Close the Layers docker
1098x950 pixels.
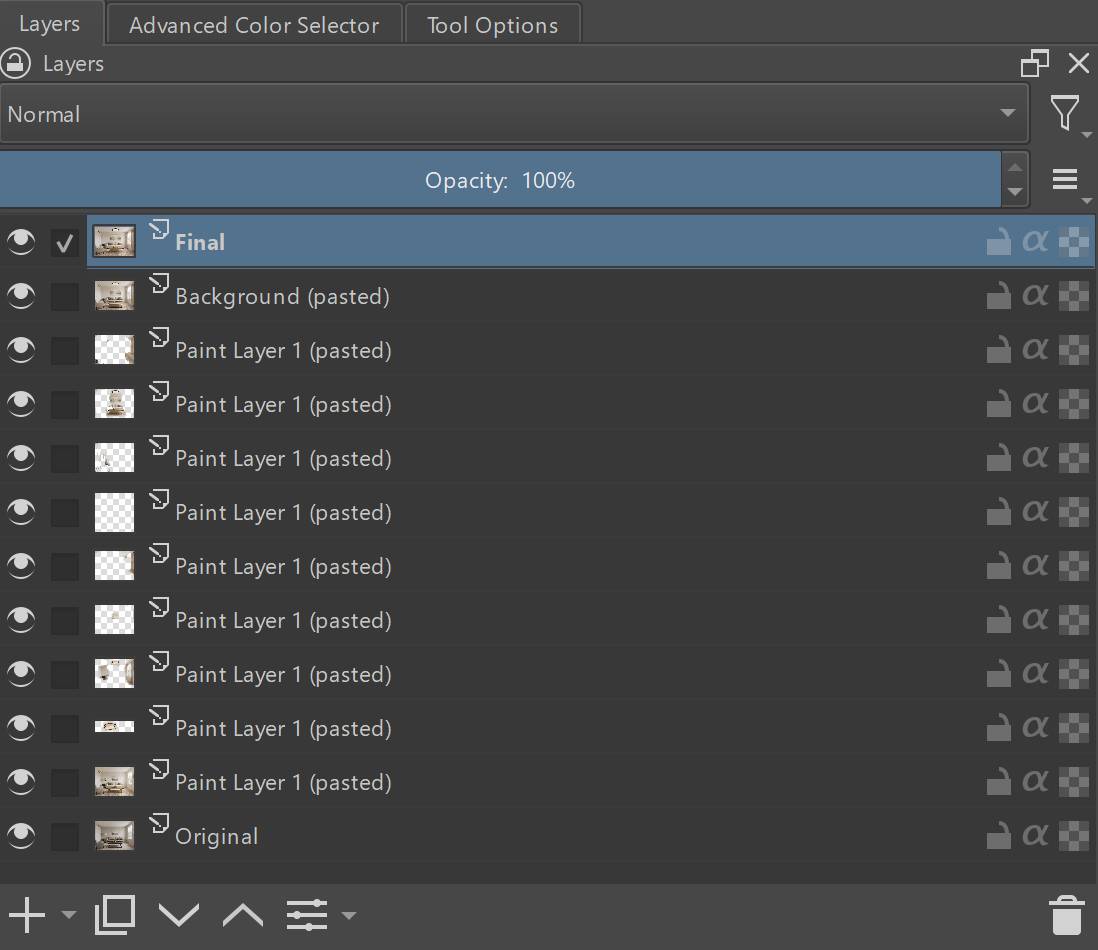[x=1078, y=63]
